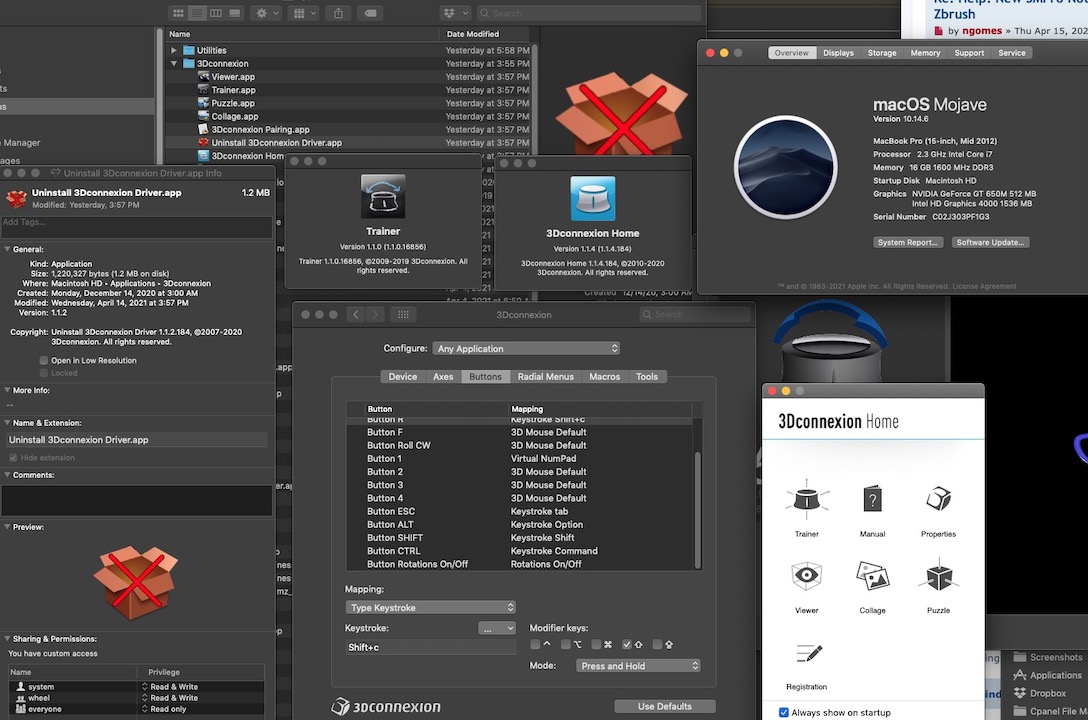Image resolution: width=1088 pixels, height=720 pixels.
Task: Open Type Keystroke mapping dropdown
Action: [430, 608]
